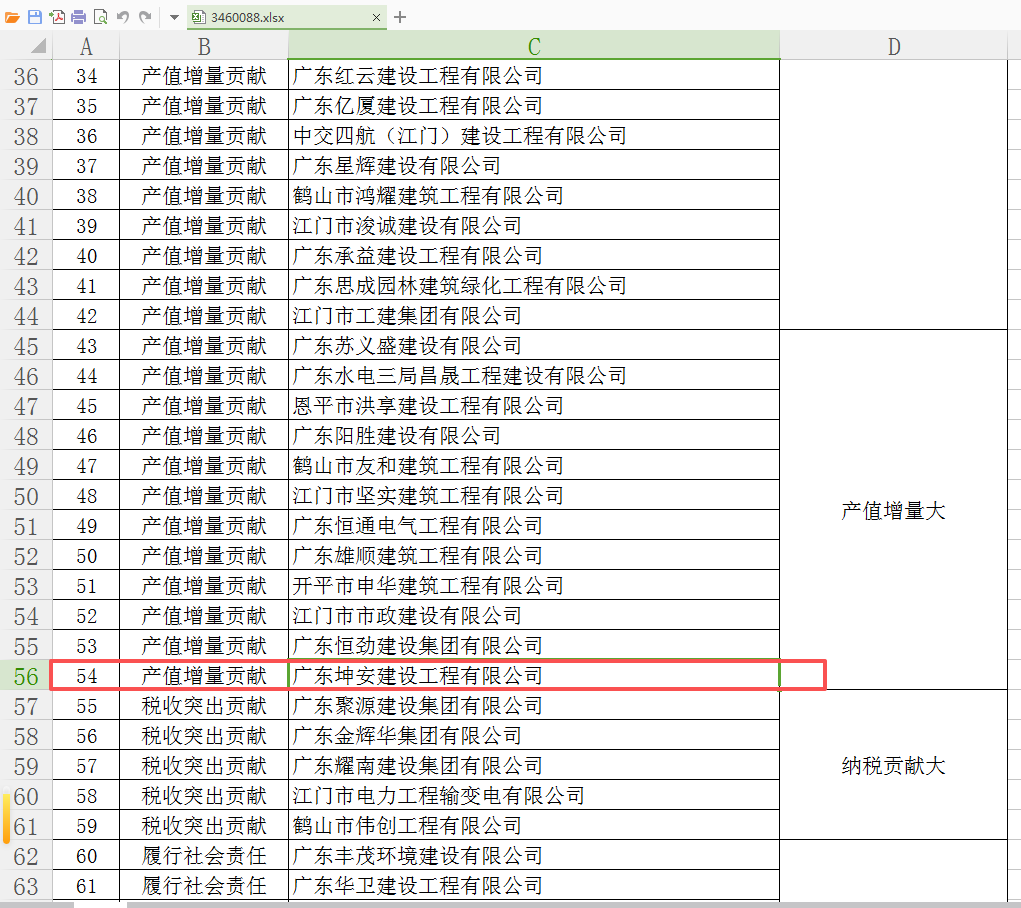Select column B header

click(x=204, y=46)
